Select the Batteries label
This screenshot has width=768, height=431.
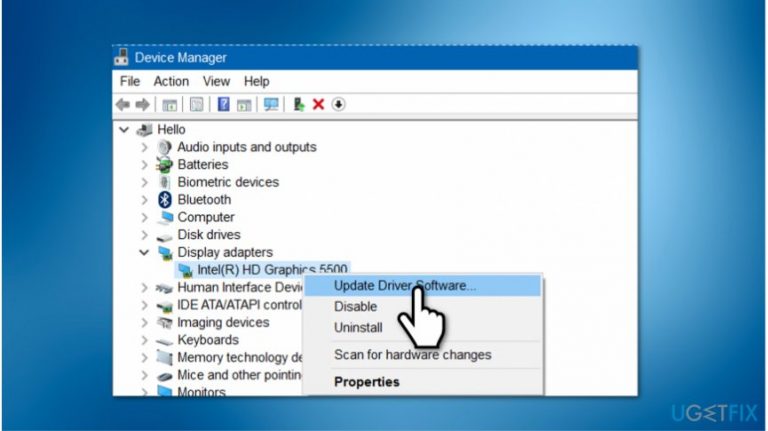203,165
